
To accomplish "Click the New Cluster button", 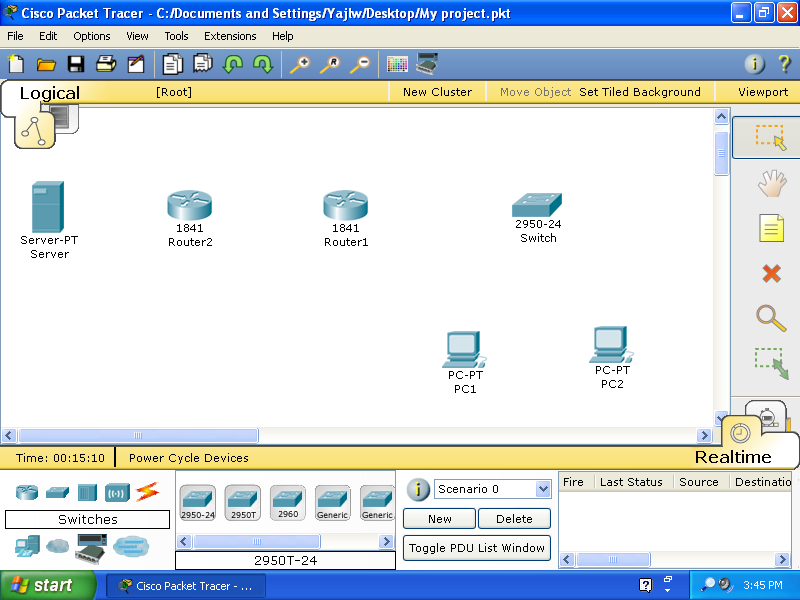I will coord(437,92).
